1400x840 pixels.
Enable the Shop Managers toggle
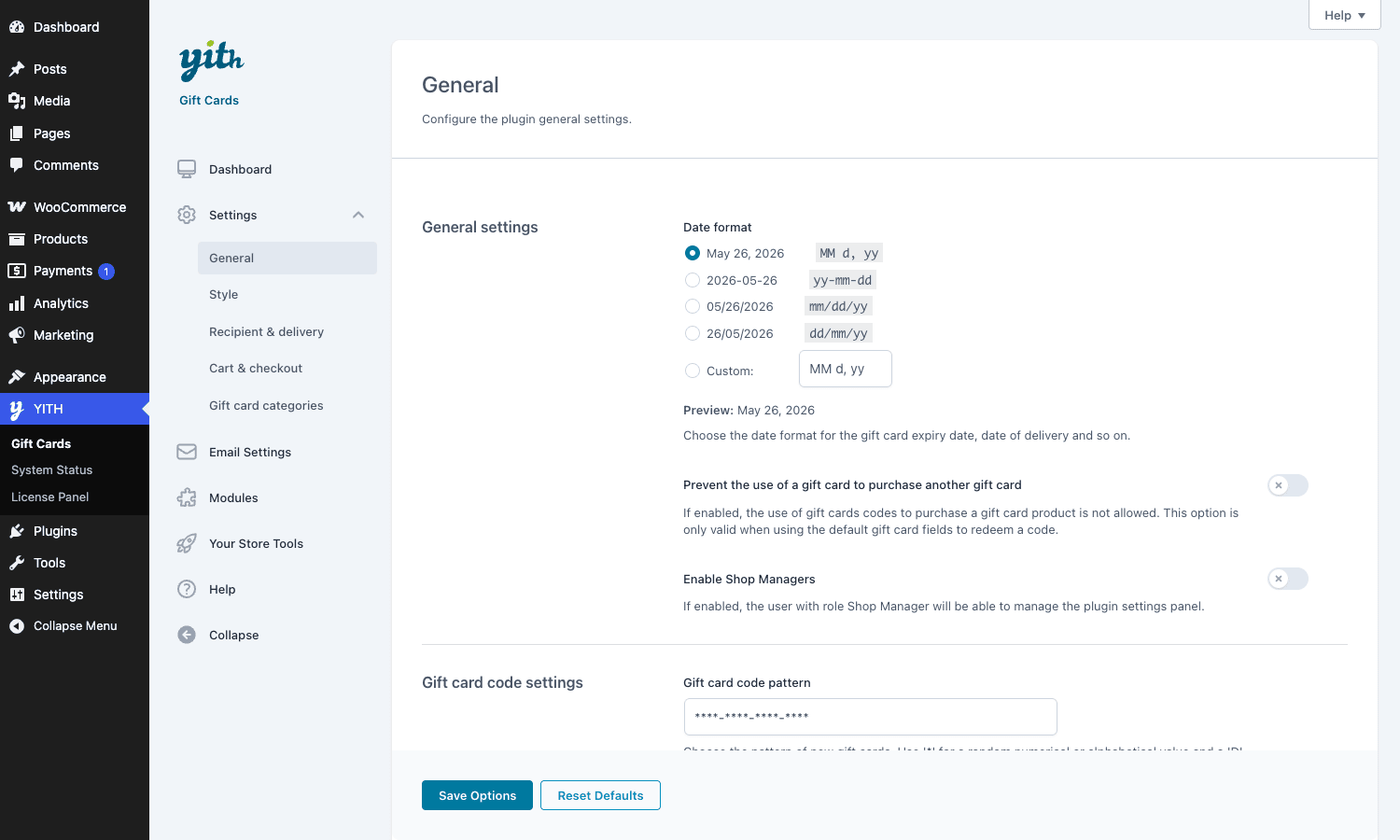point(1288,579)
